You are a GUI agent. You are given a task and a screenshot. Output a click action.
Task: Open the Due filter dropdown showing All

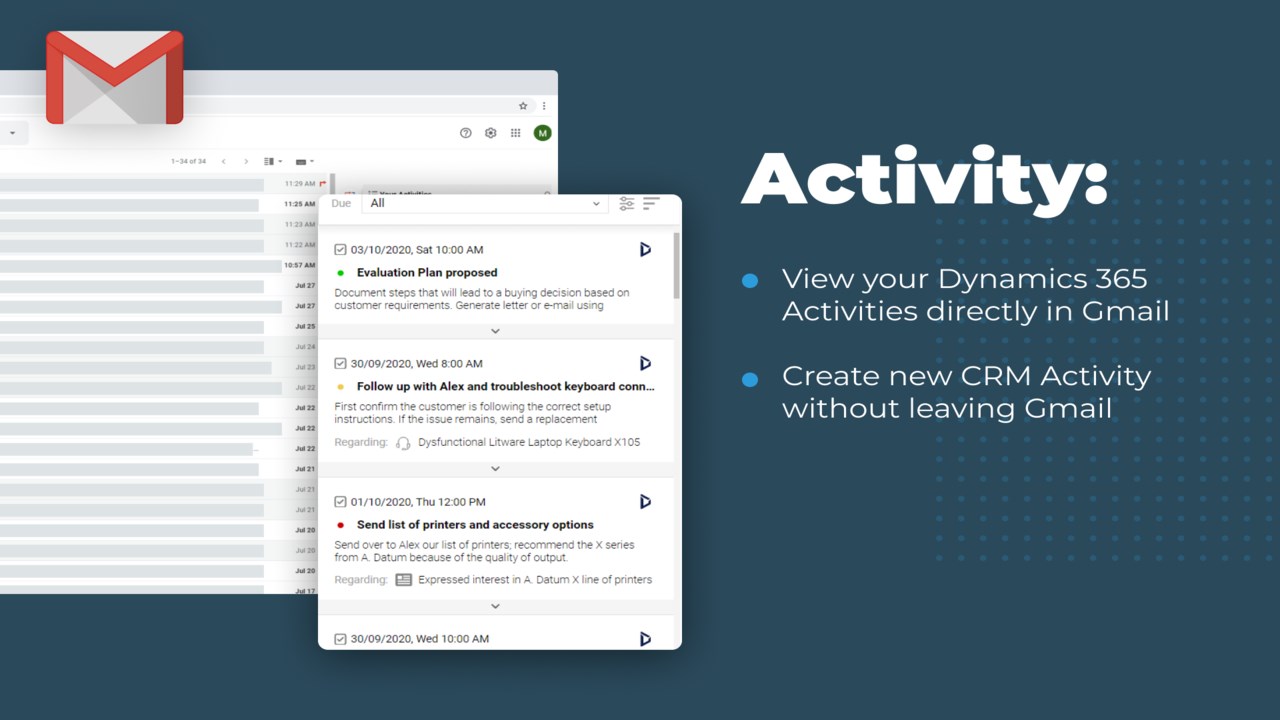click(x=485, y=203)
